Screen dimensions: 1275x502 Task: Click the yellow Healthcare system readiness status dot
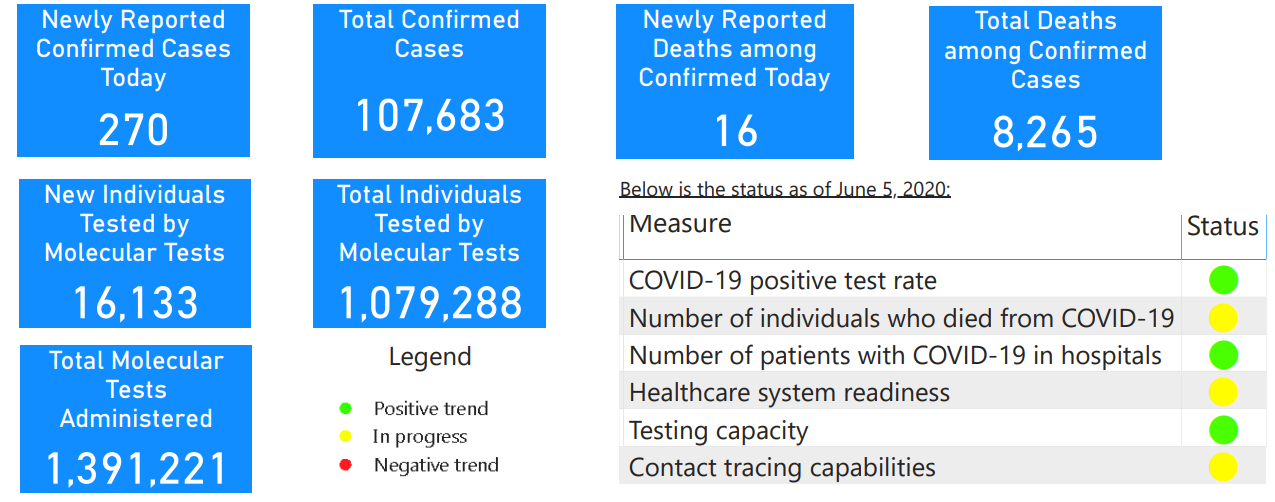coord(1223,392)
